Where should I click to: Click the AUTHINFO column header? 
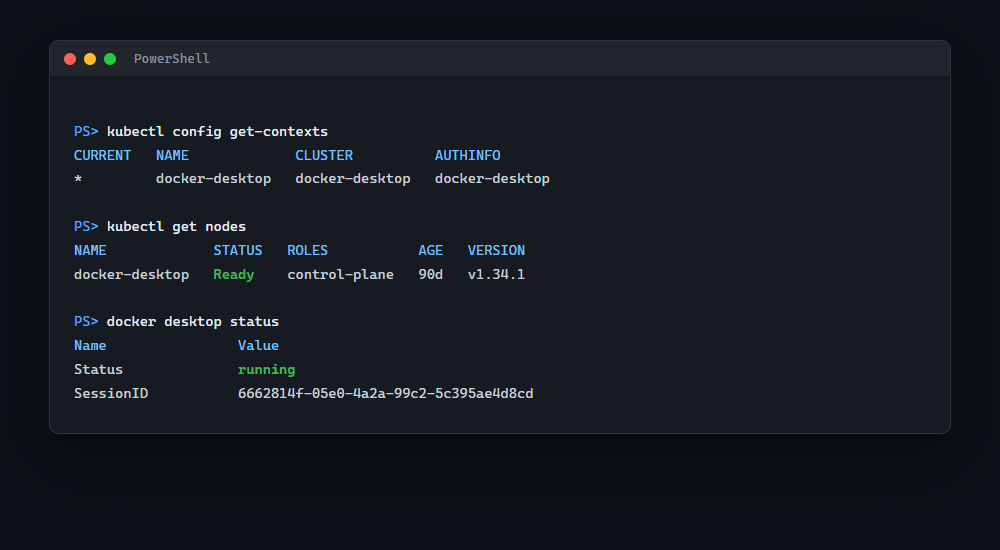pos(467,155)
